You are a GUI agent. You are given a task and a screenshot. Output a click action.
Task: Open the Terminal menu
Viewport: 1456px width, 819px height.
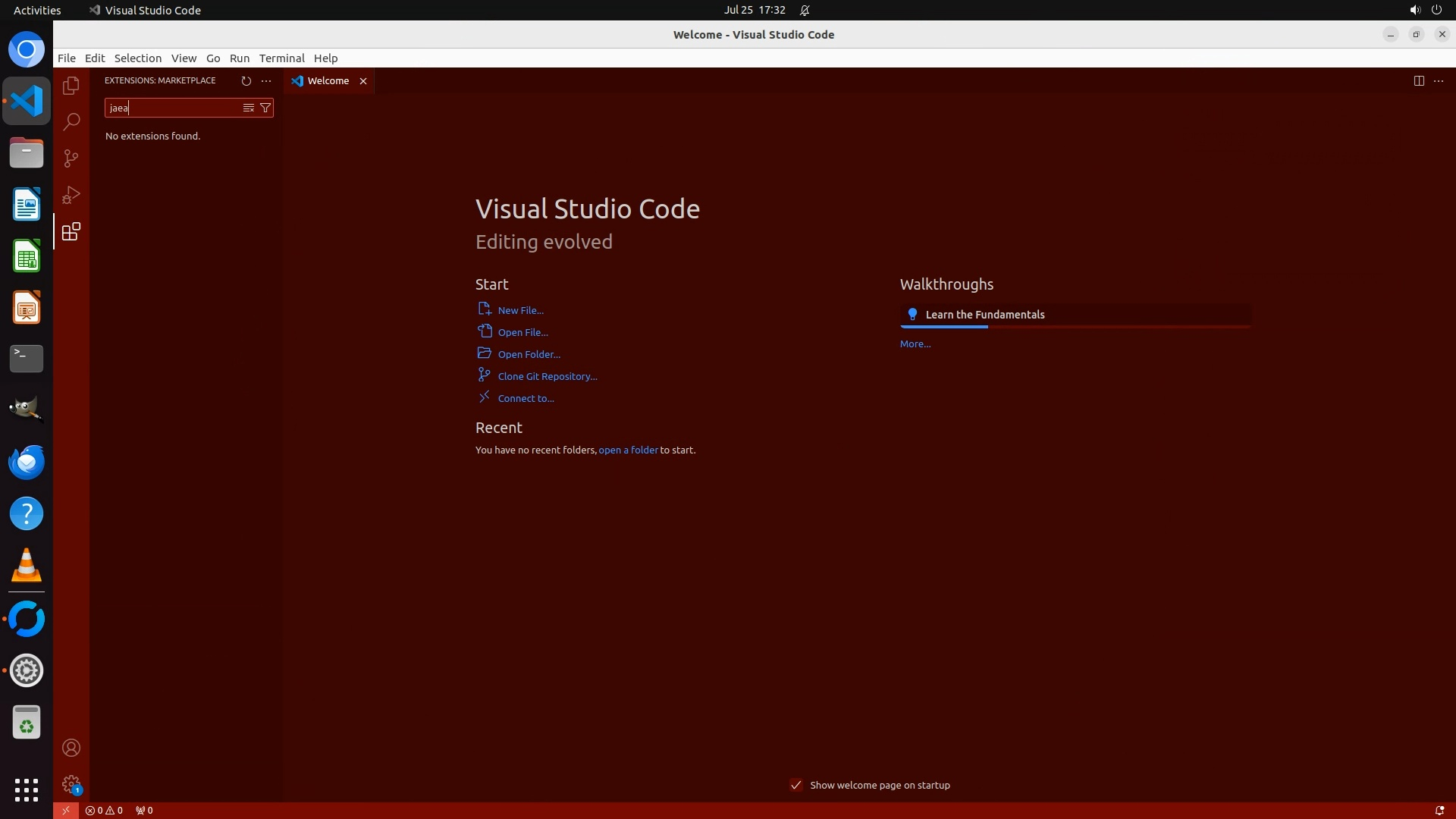click(281, 58)
